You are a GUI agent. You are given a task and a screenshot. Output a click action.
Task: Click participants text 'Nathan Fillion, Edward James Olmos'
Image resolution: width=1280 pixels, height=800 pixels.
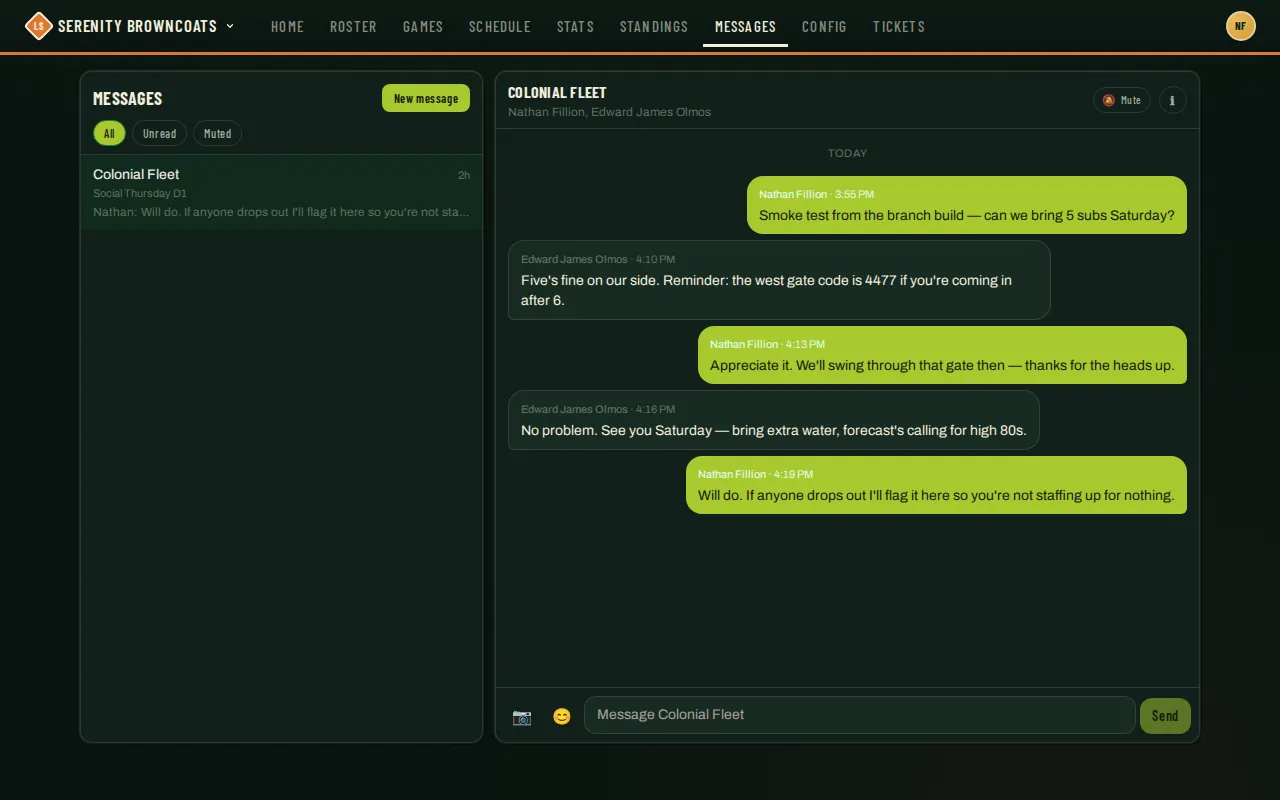pos(609,112)
